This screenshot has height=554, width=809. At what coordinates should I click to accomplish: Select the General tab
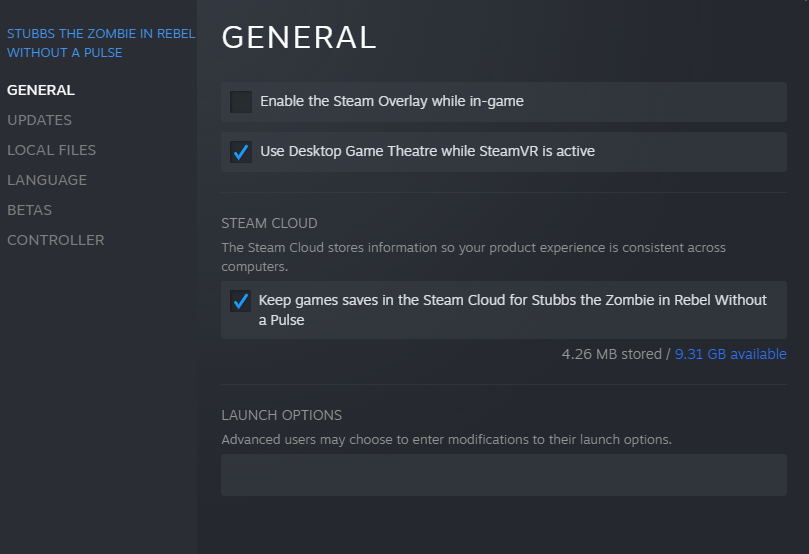point(41,90)
